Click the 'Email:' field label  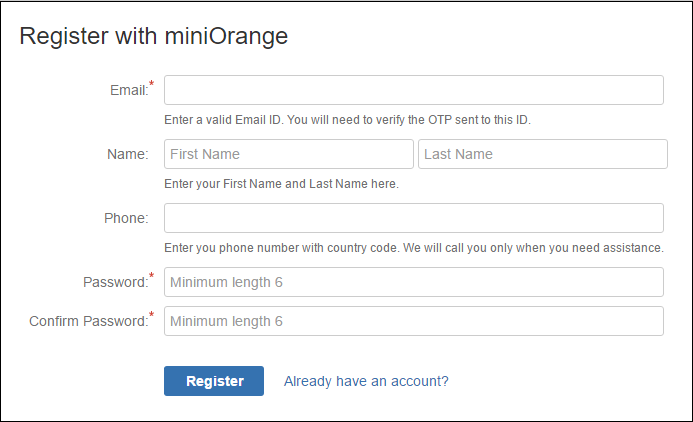(129, 90)
